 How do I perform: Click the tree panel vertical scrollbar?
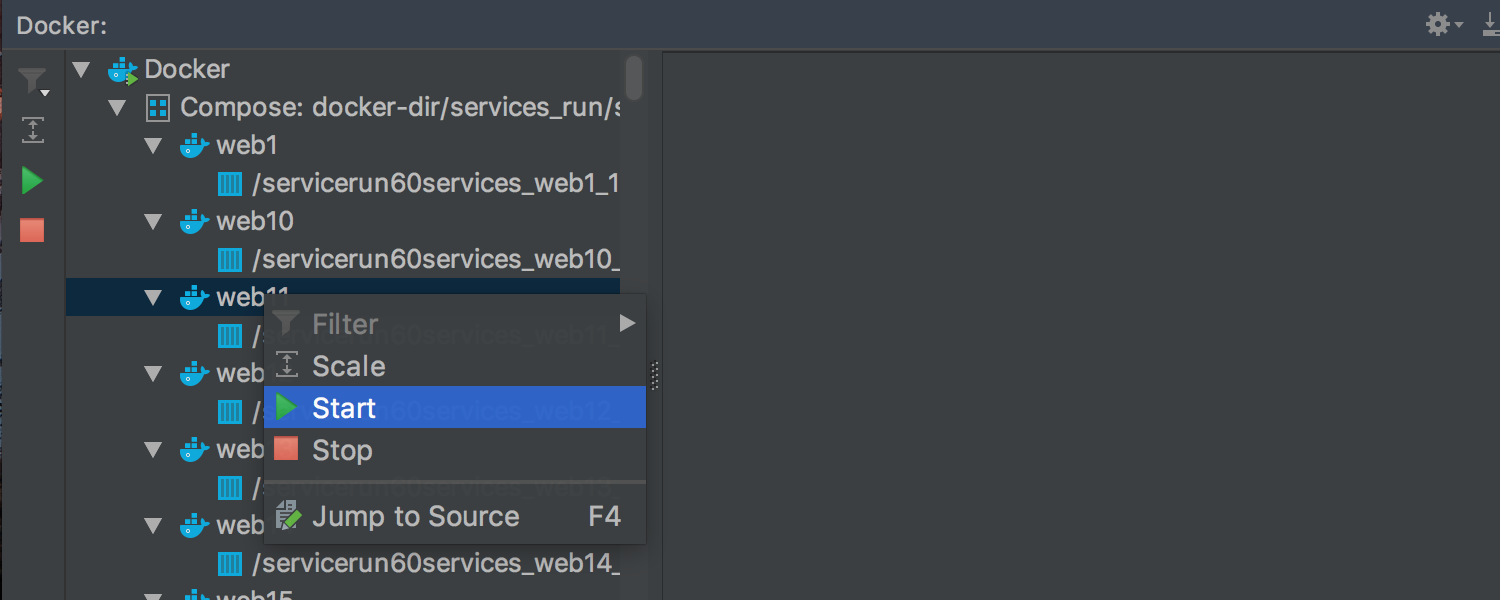click(x=633, y=78)
